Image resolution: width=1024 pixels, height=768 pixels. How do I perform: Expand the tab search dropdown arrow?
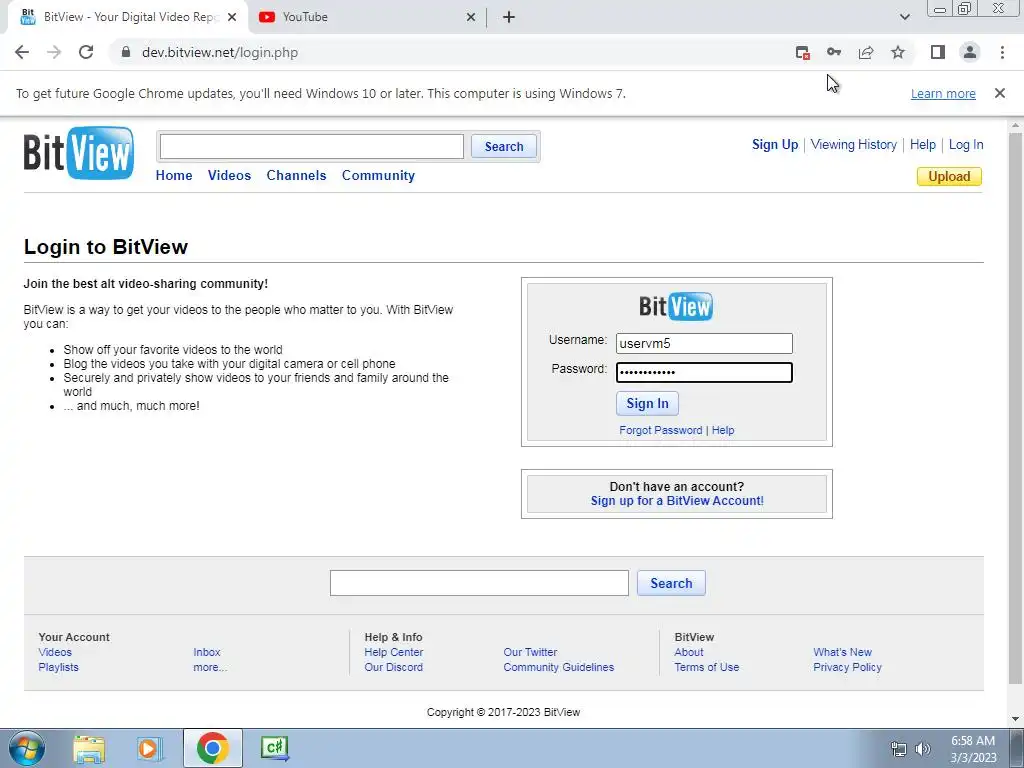[904, 17]
